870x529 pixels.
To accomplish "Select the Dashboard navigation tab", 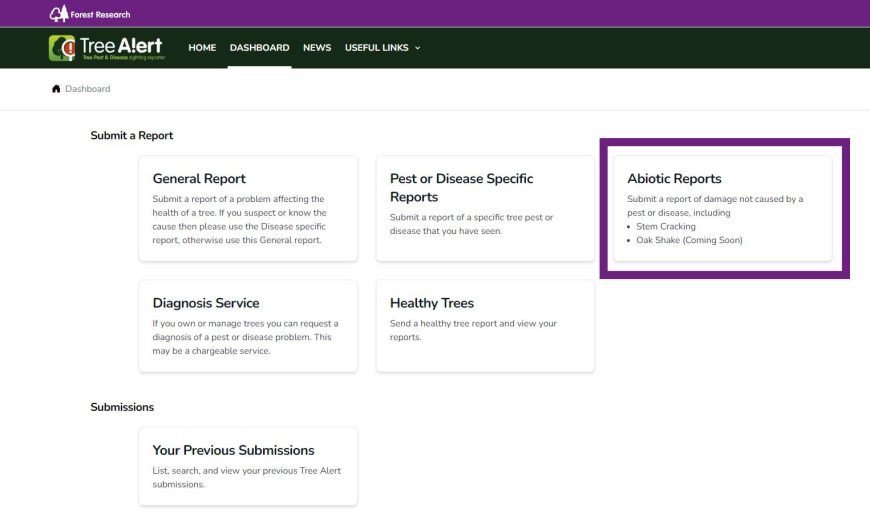I will (x=259, y=48).
